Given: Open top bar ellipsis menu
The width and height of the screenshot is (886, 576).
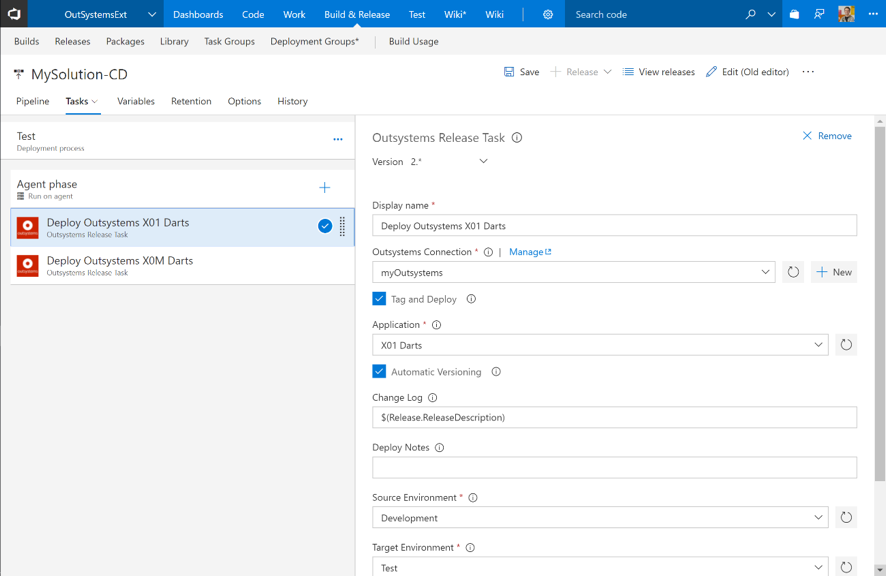Looking at the screenshot, I should pyautogui.click(x=873, y=14).
